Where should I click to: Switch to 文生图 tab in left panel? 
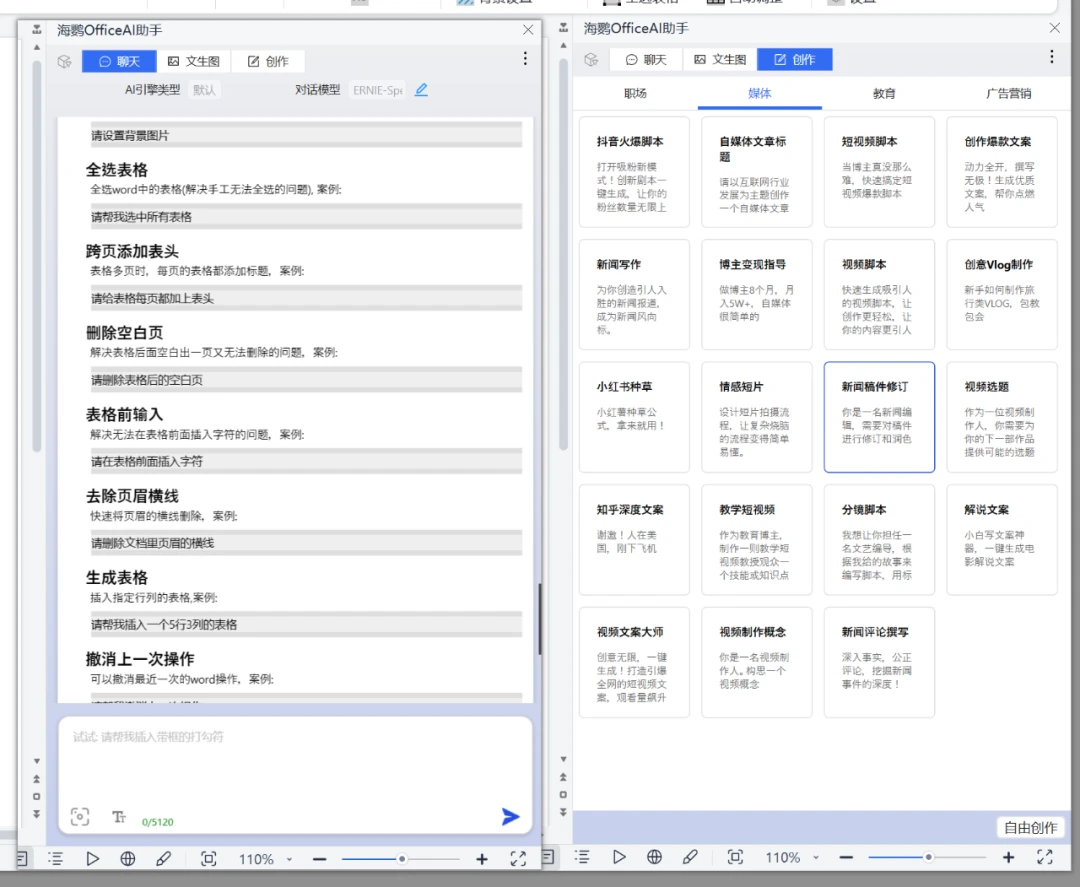click(194, 61)
